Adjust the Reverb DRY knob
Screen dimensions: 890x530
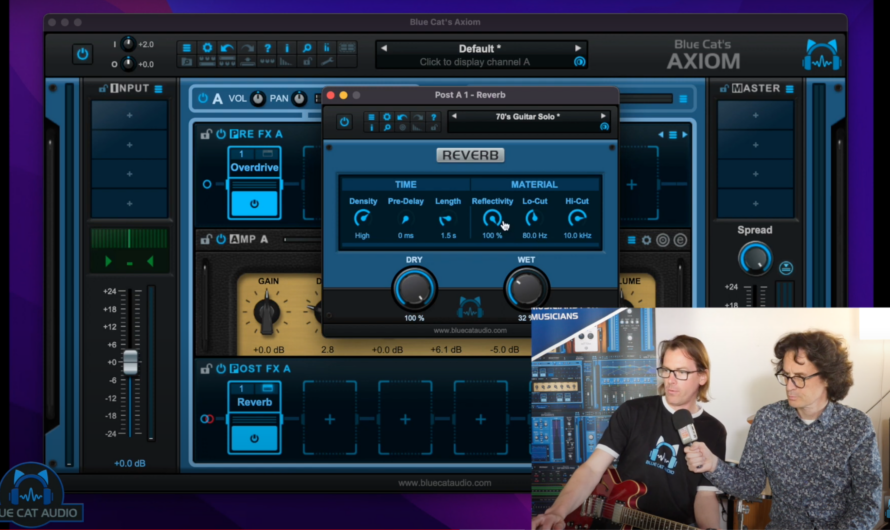tap(414, 289)
